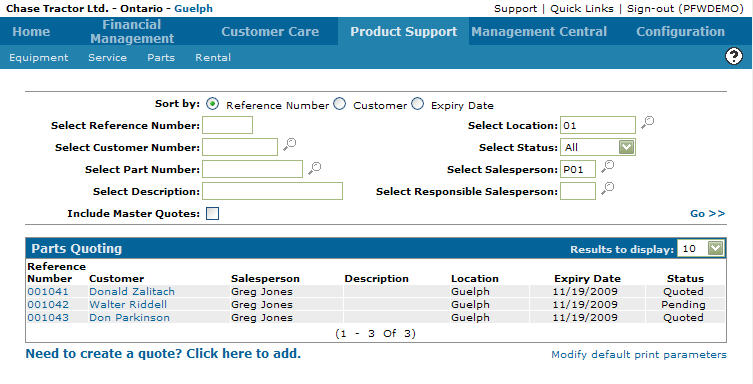
Task: Open location lookup magnifier
Action: coord(647,122)
